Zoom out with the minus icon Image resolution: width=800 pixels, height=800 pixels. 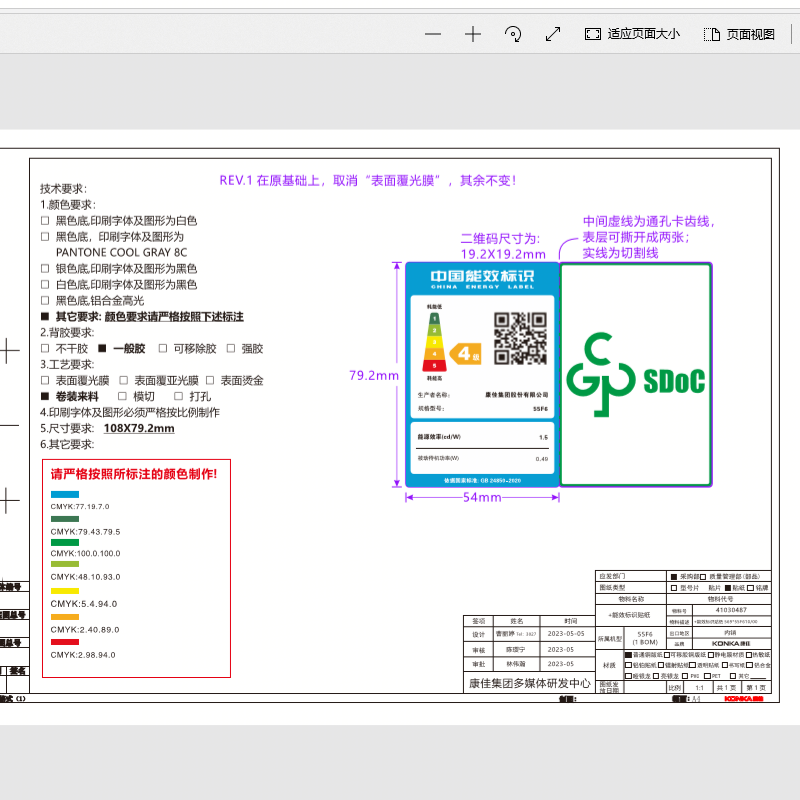pyautogui.click(x=433, y=34)
